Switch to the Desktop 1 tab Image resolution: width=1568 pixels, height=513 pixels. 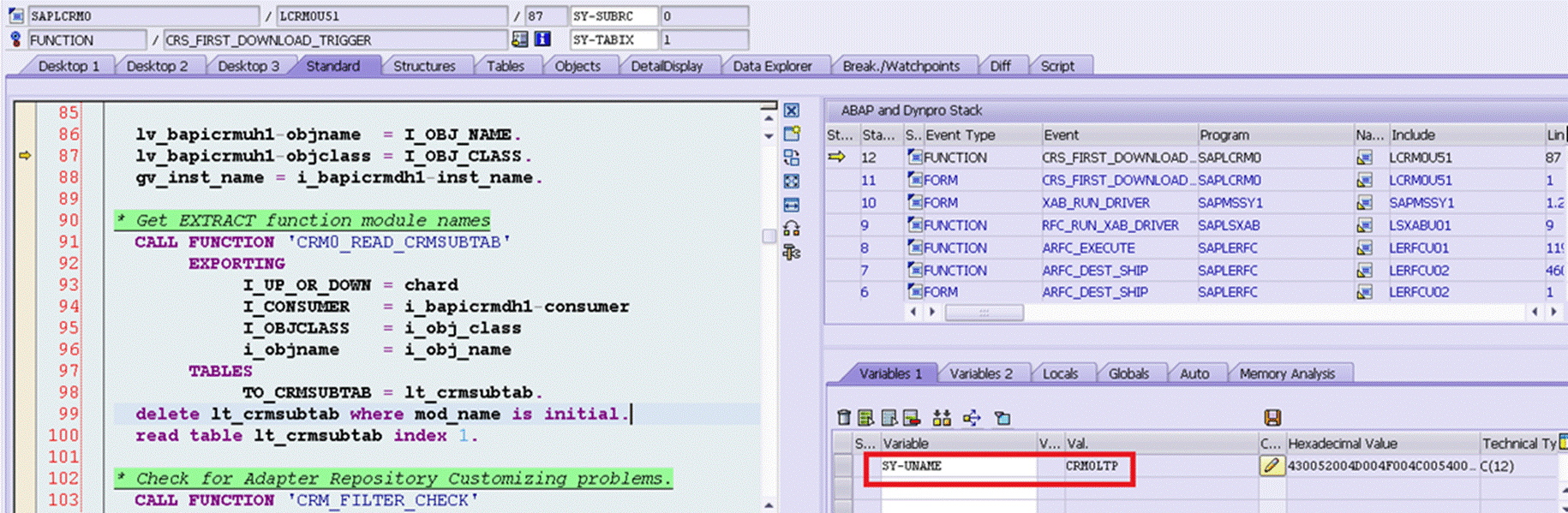click(69, 66)
